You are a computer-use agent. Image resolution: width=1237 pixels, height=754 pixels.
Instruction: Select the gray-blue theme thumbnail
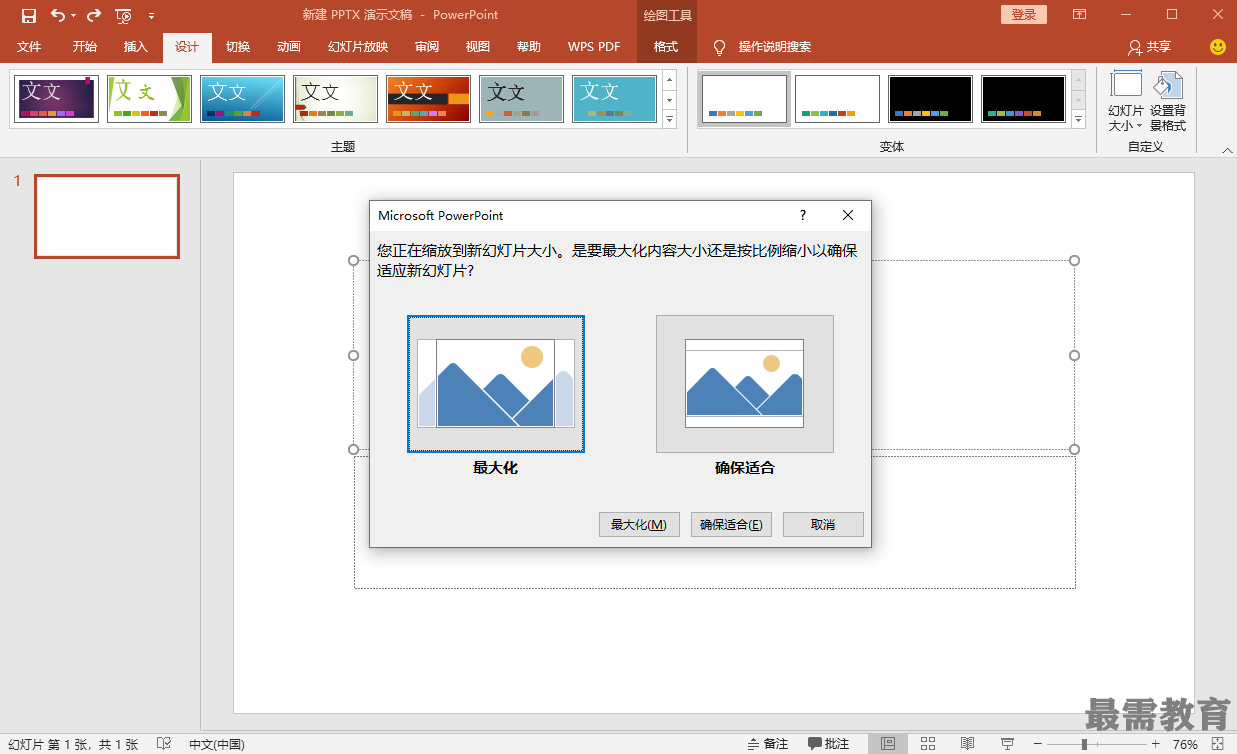click(x=521, y=99)
